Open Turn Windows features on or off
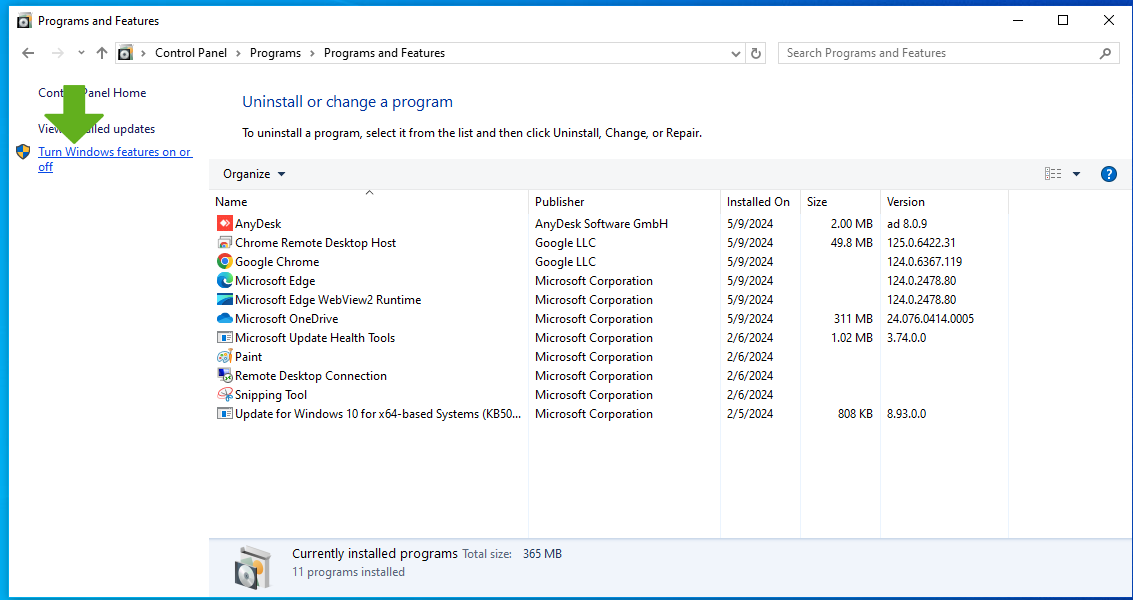The image size is (1133, 600). pyautogui.click(x=114, y=152)
